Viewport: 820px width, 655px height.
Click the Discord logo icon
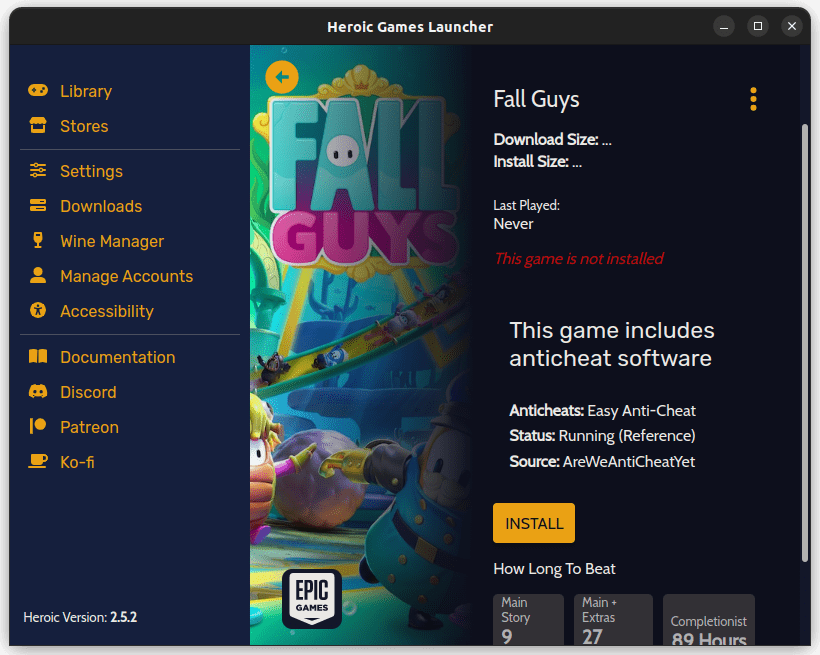(38, 392)
